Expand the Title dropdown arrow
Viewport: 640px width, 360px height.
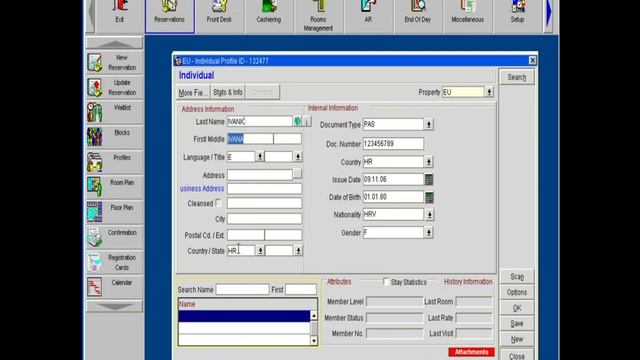coord(298,157)
